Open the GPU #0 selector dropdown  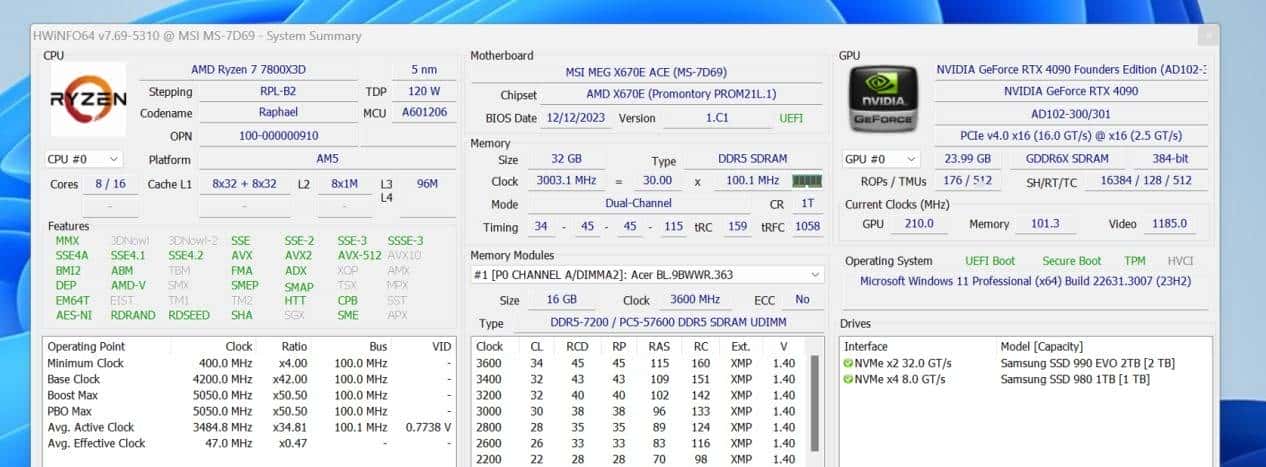tap(881, 159)
